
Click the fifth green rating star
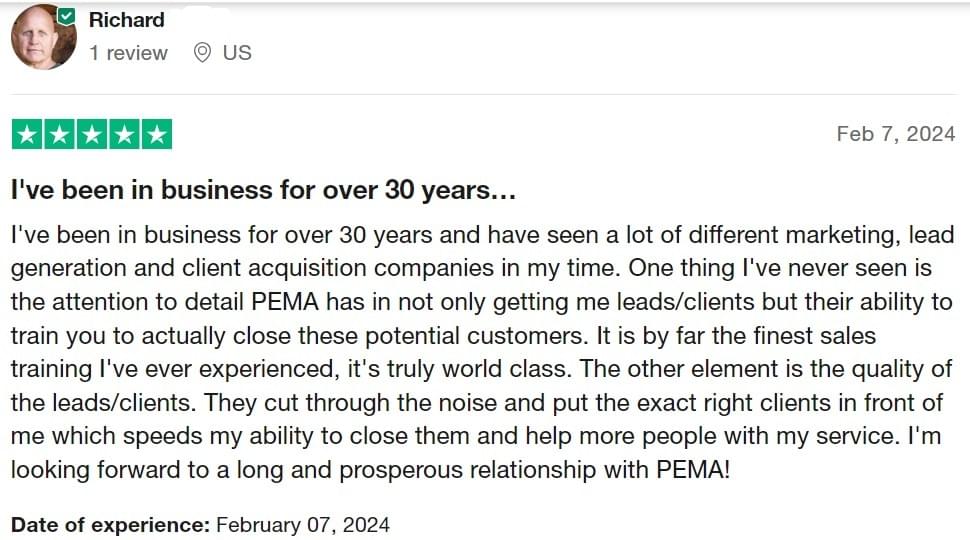point(157,134)
